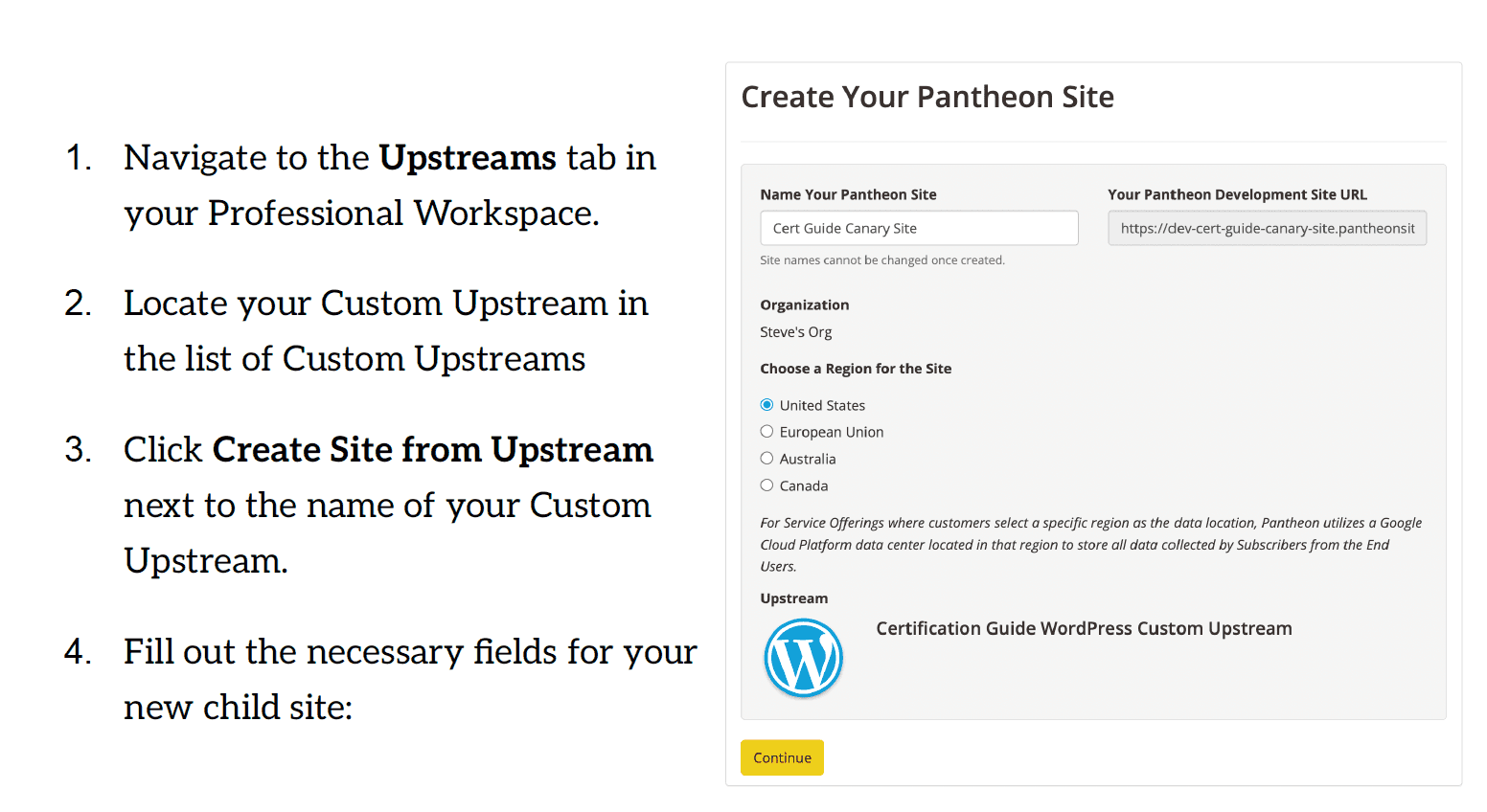
Task: Pick Canada for the site region
Action: (x=766, y=485)
